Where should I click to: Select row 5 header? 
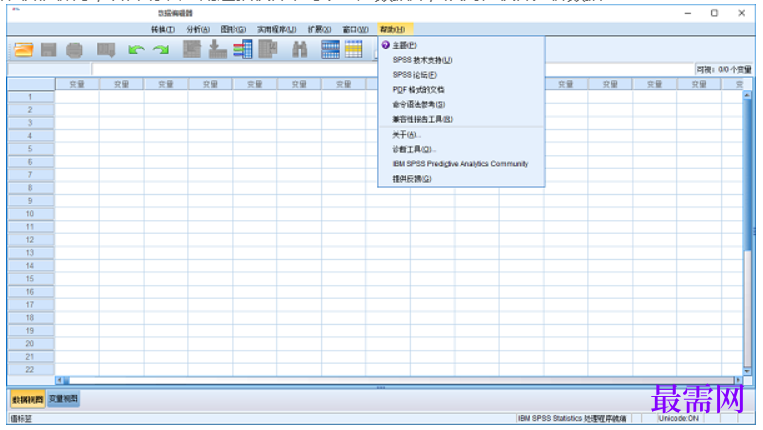coord(30,149)
